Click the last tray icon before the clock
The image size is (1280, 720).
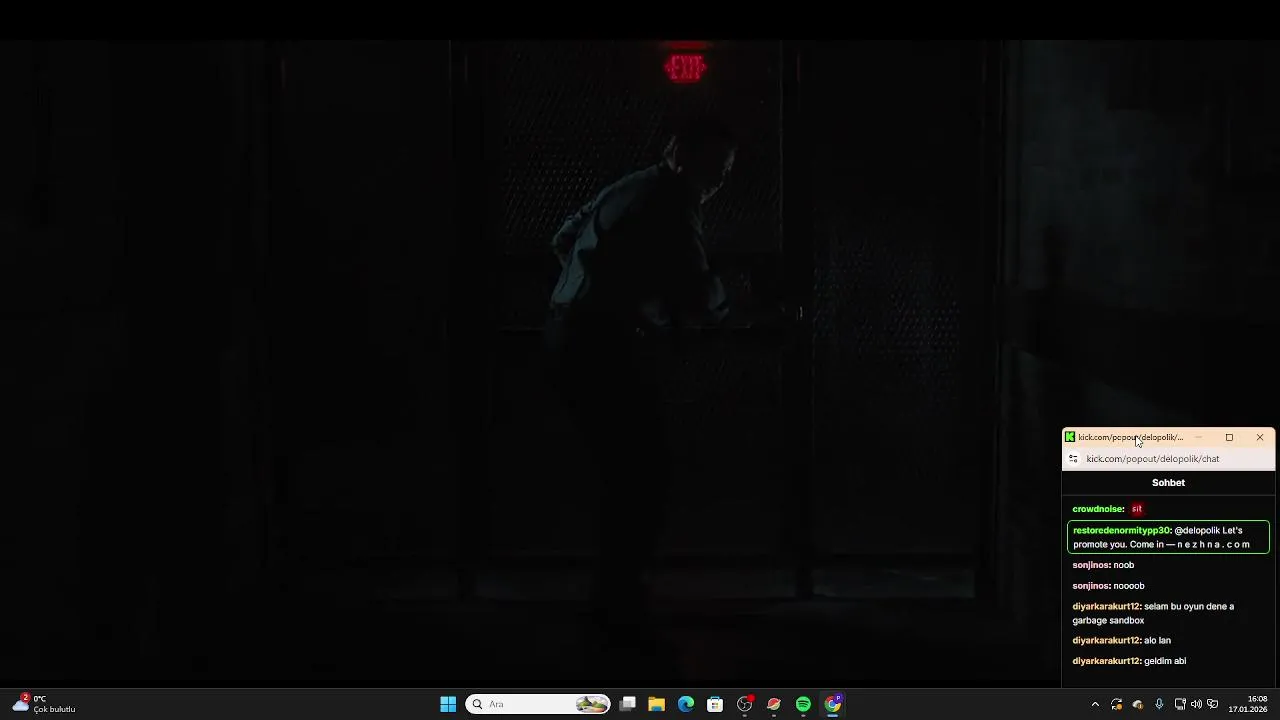coord(1213,704)
